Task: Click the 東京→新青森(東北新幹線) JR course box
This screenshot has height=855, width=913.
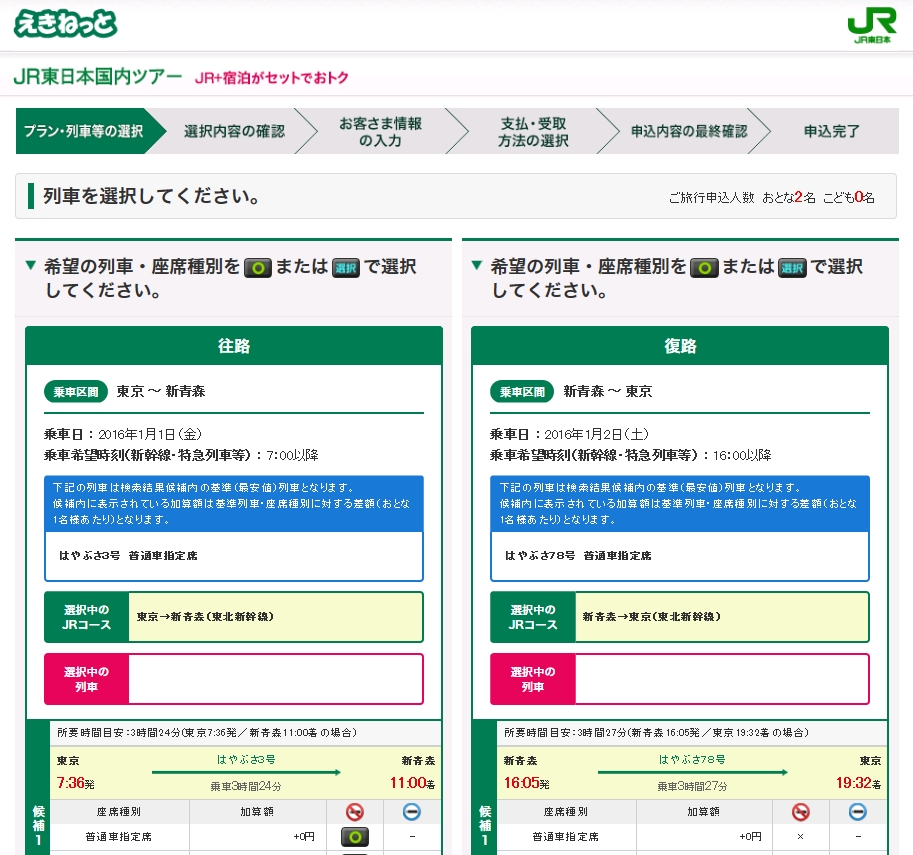Action: tap(275, 617)
